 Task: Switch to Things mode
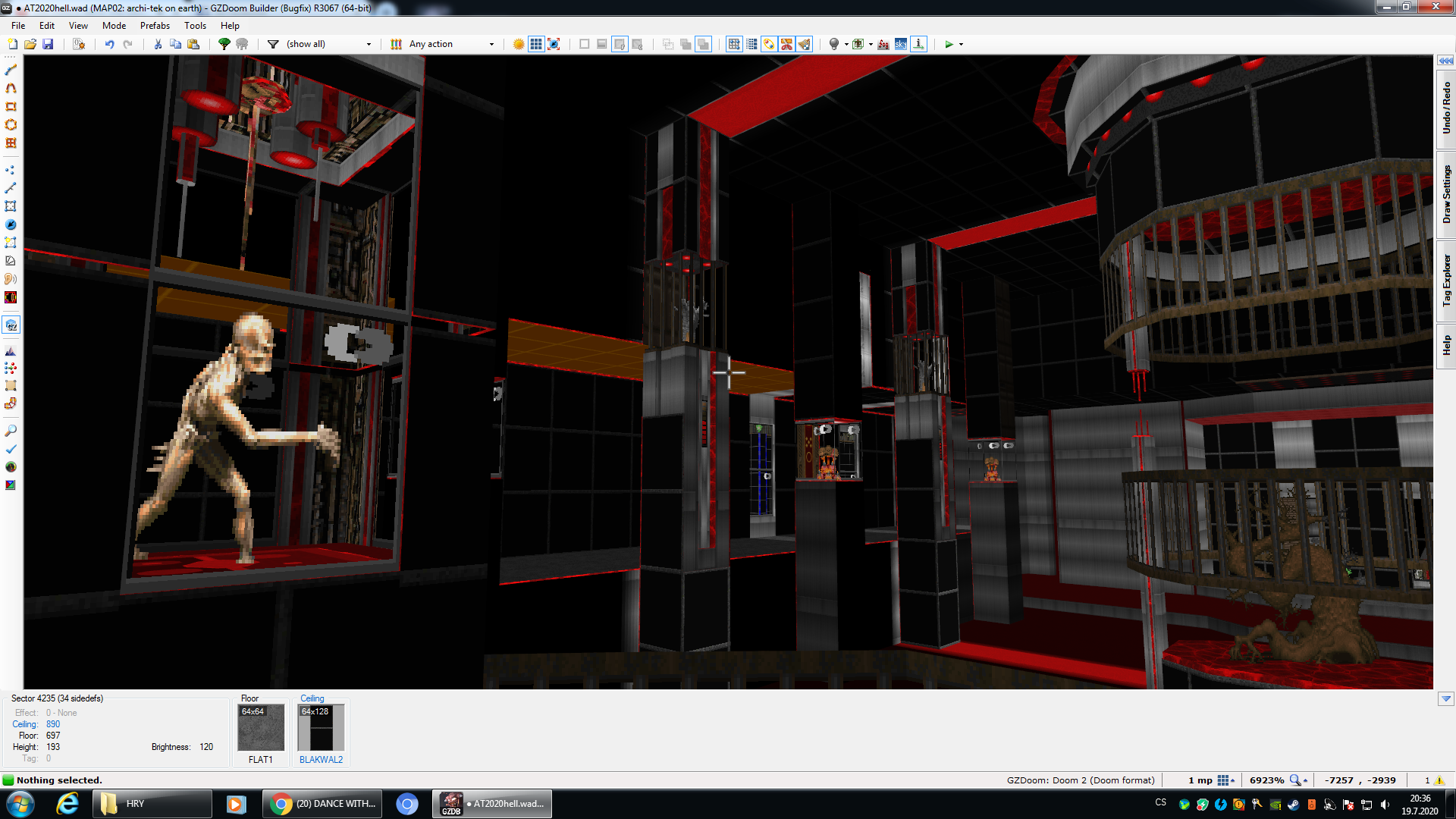pos(11,224)
